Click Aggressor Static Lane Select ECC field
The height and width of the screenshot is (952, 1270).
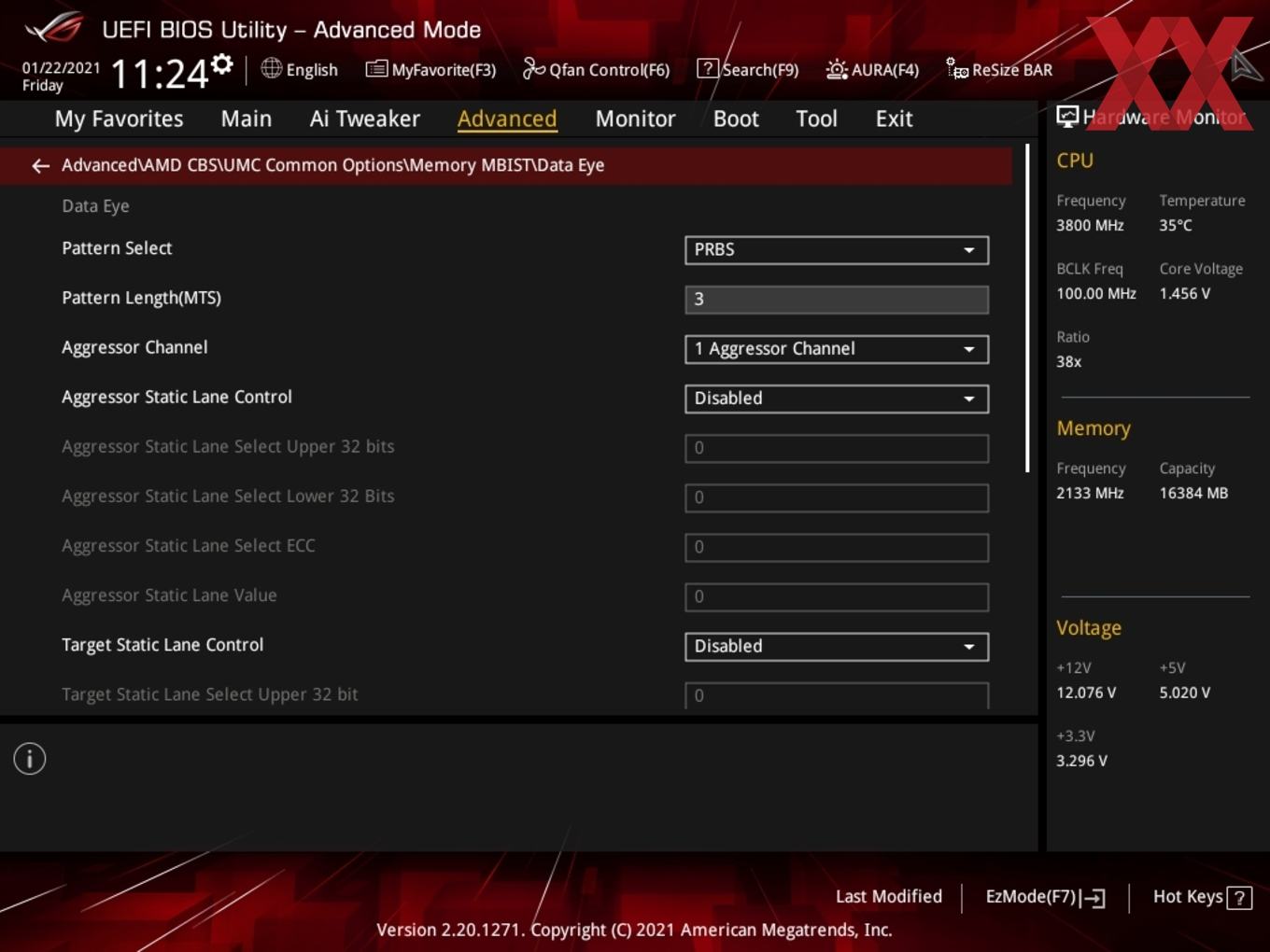click(837, 547)
